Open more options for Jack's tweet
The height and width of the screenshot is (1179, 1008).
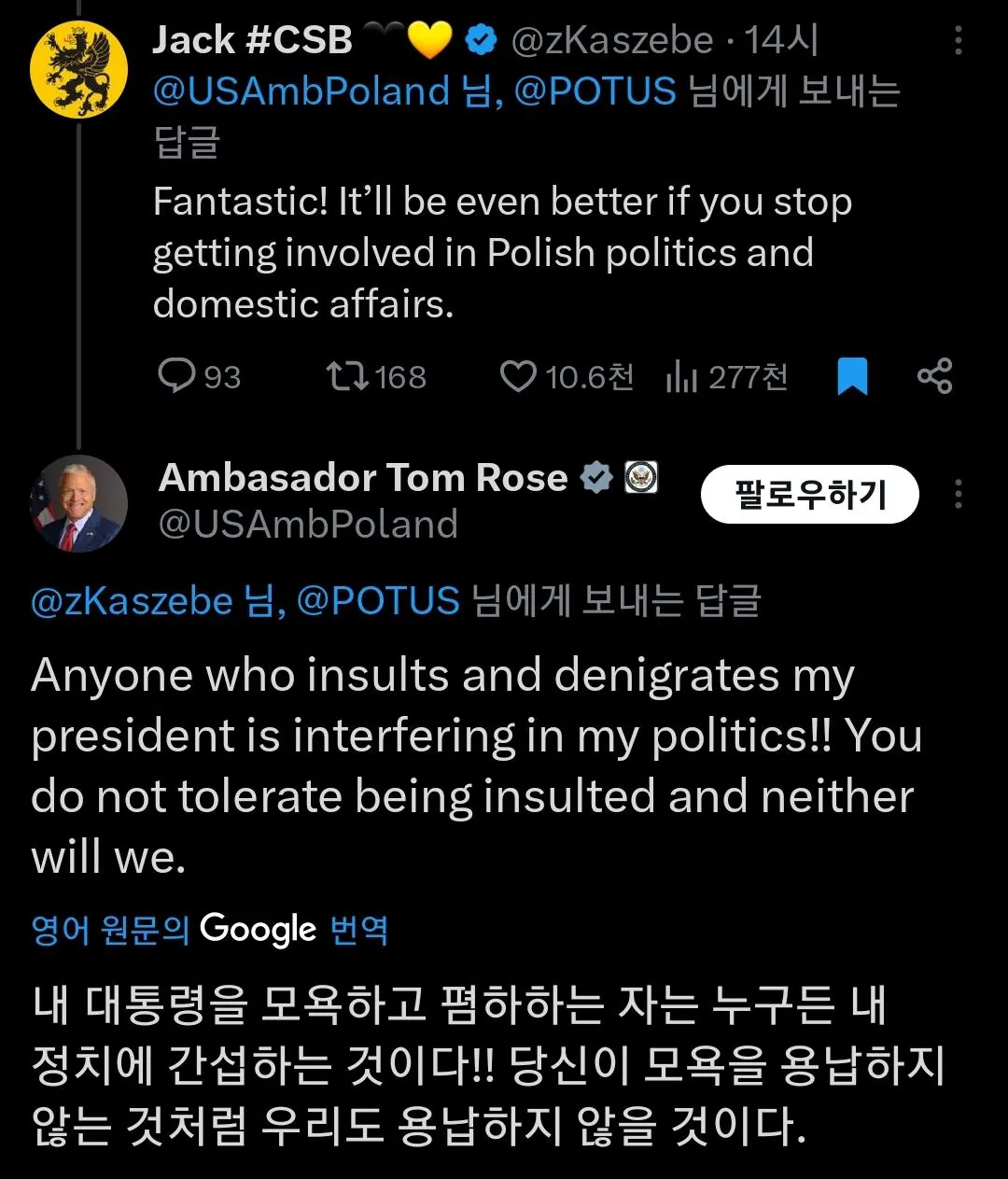point(958,40)
